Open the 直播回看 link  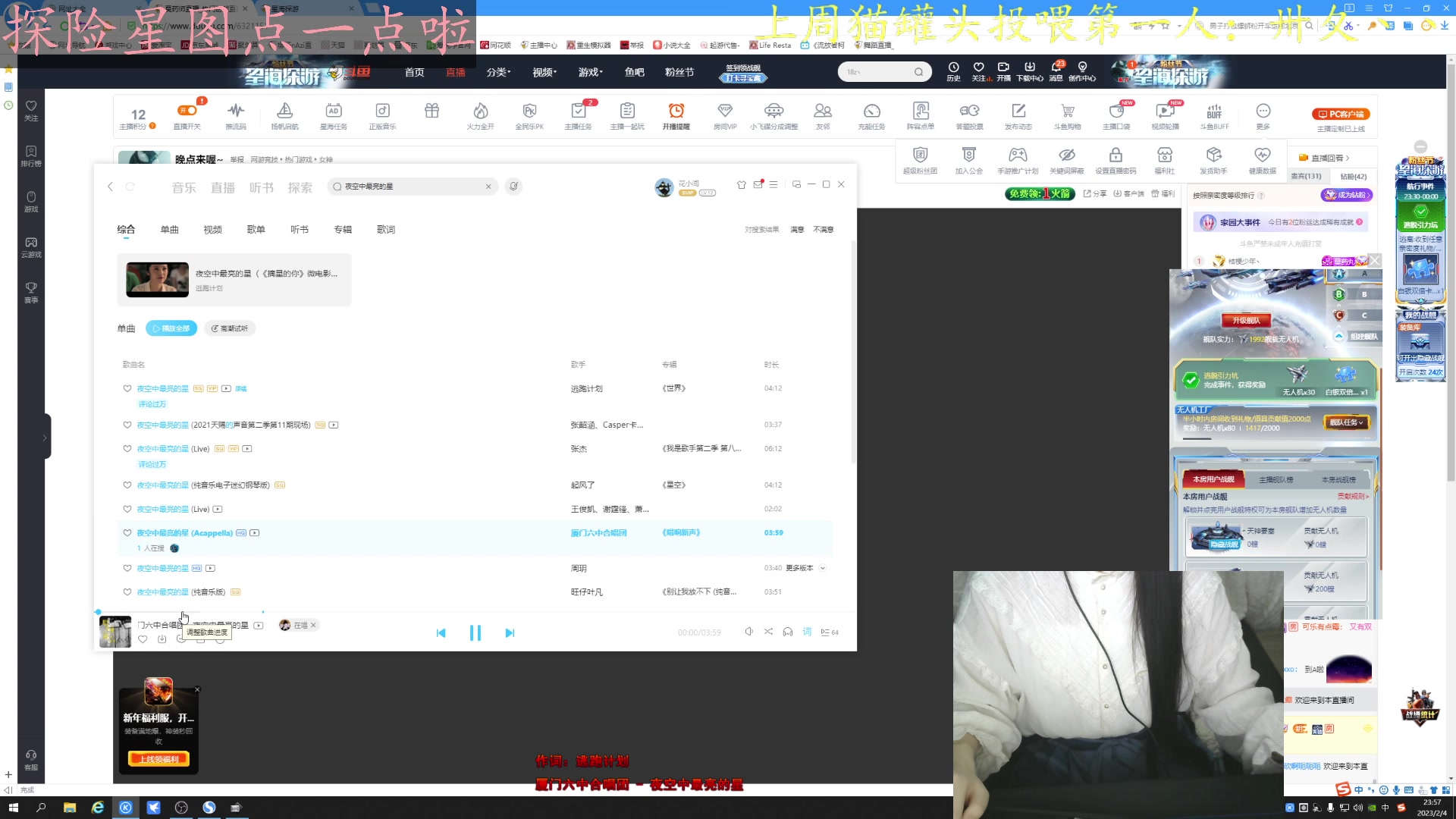pos(1325,158)
